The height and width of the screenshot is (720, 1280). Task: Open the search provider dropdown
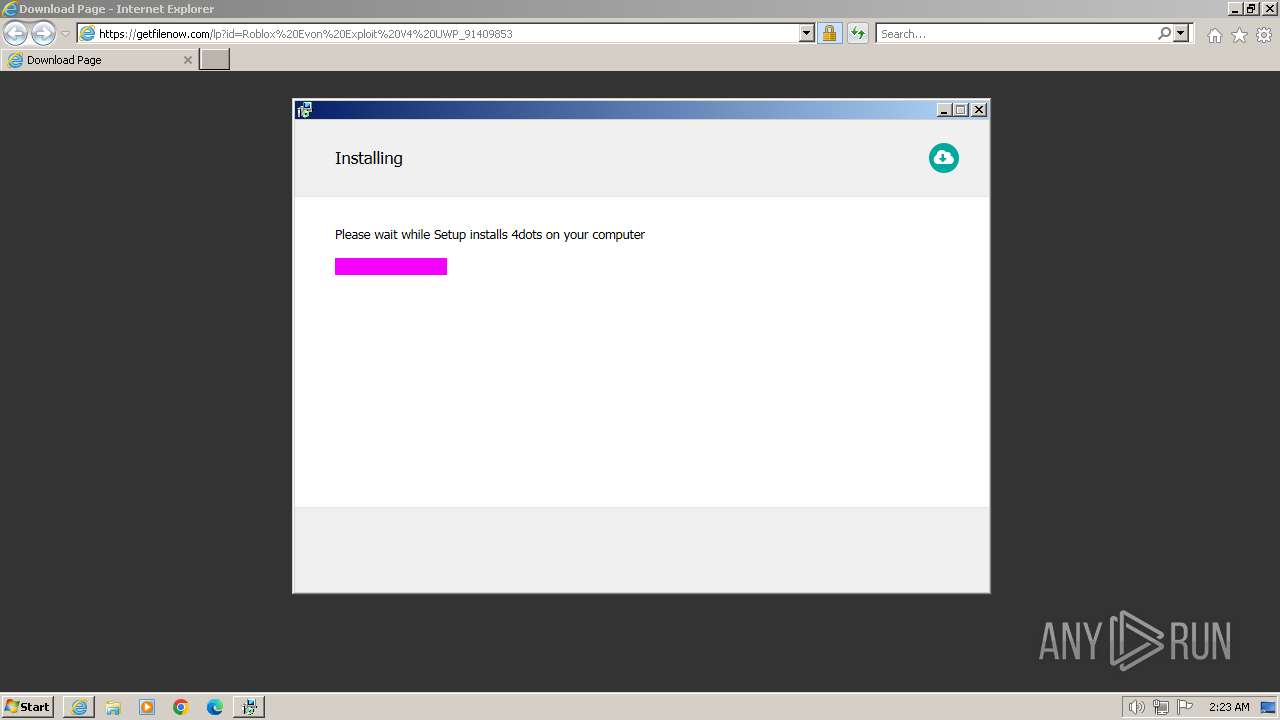[x=1182, y=33]
